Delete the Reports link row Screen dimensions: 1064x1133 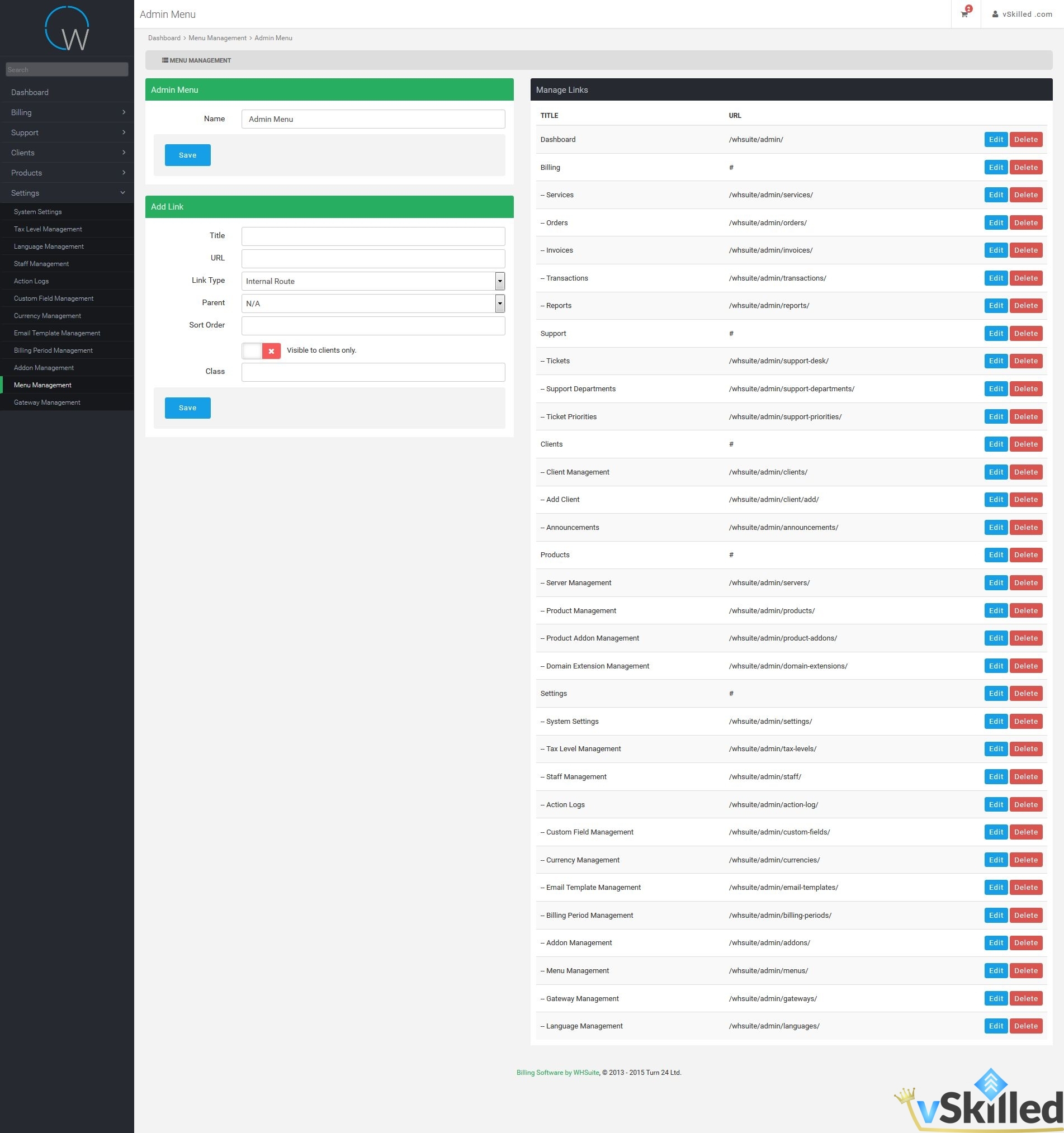click(1026, 306)
